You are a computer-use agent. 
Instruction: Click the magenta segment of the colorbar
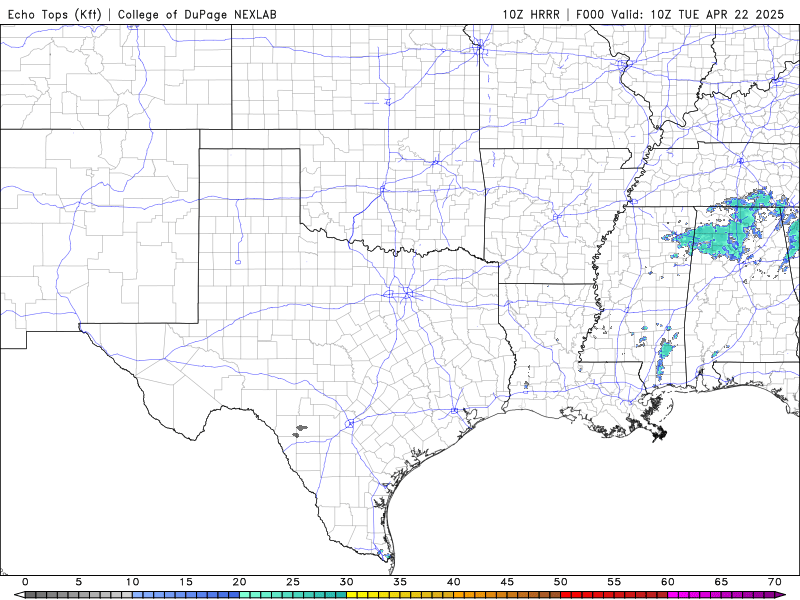(x=721, y=595)
